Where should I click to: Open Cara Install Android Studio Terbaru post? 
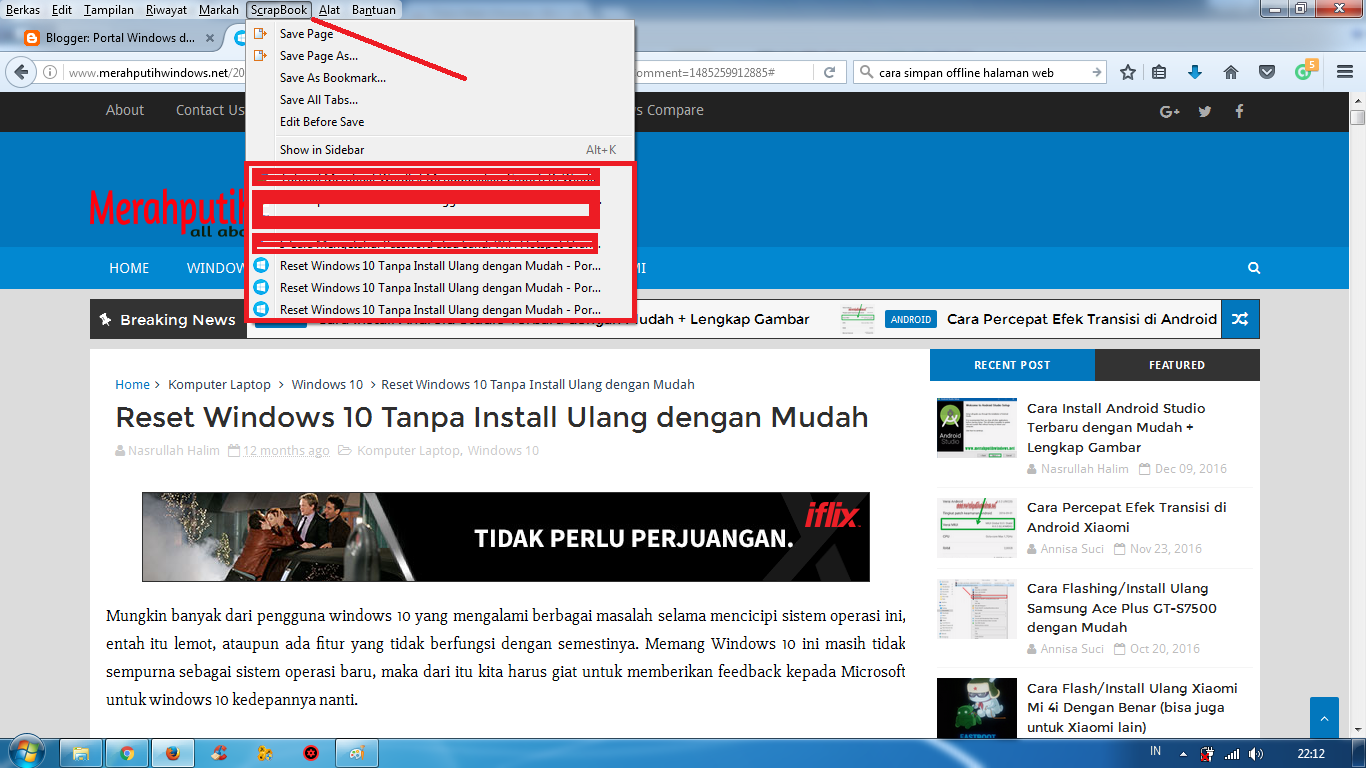coord(1116,428)
